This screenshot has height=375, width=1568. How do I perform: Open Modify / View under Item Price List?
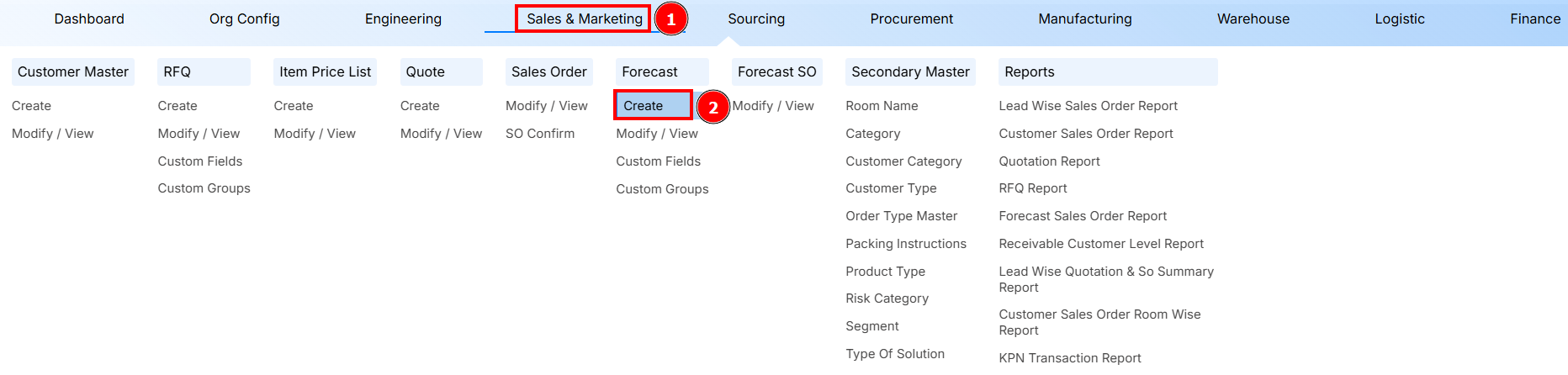pyautogui.click(x=315, y=134)
